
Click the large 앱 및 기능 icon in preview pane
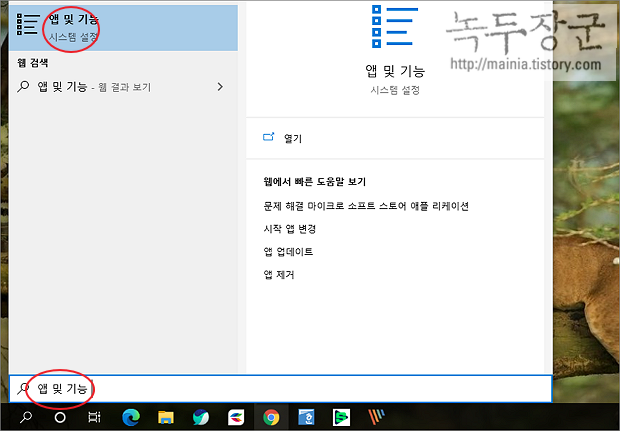[x=395, y=26]
